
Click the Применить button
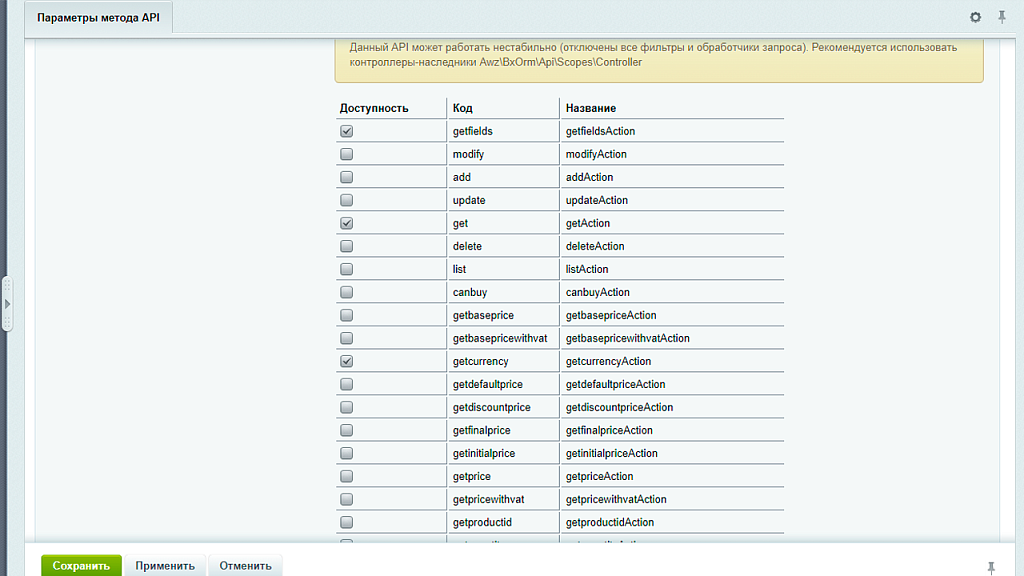point(165,565)
